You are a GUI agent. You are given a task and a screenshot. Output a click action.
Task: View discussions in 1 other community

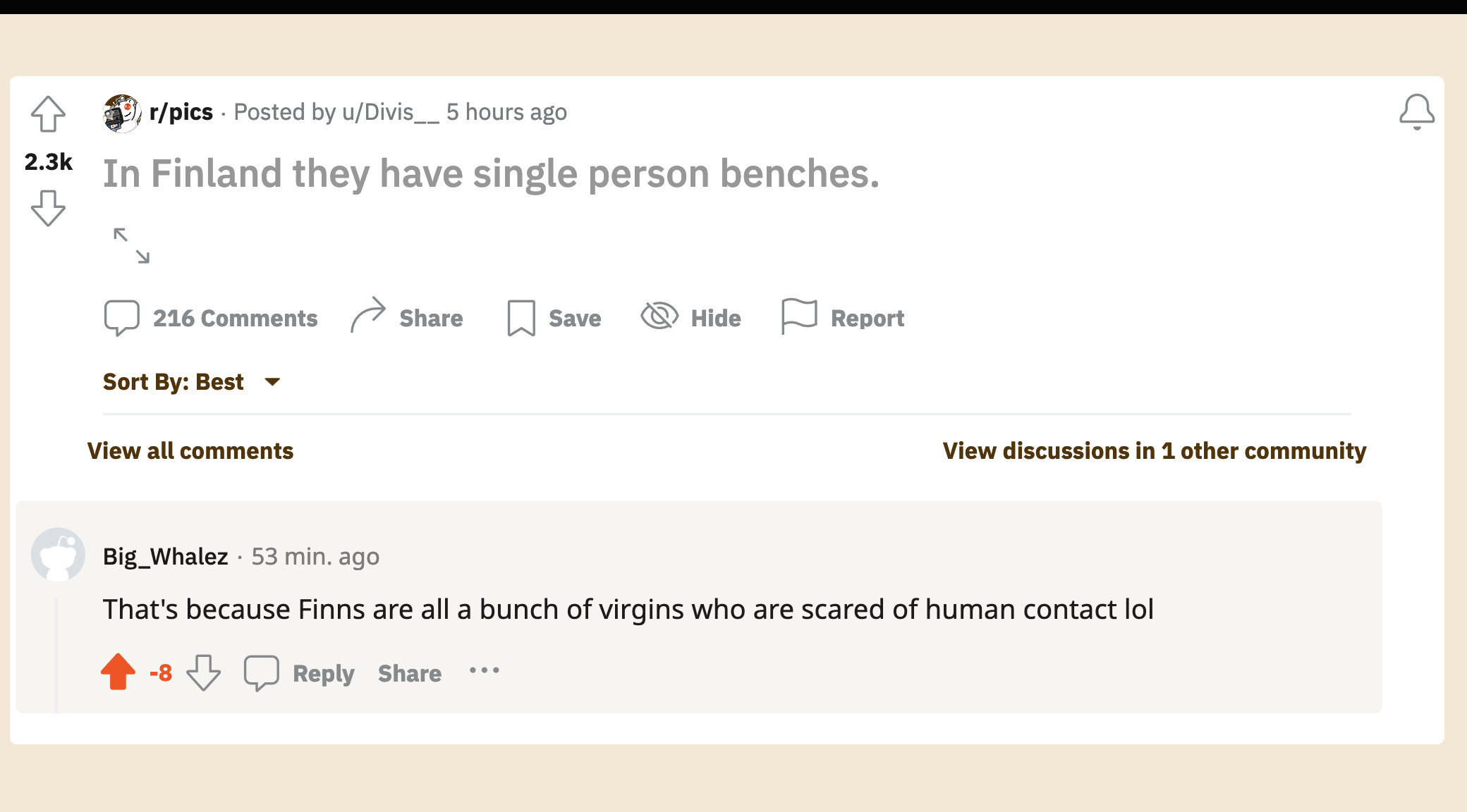pyautogui.click(x=1155, y=451)
